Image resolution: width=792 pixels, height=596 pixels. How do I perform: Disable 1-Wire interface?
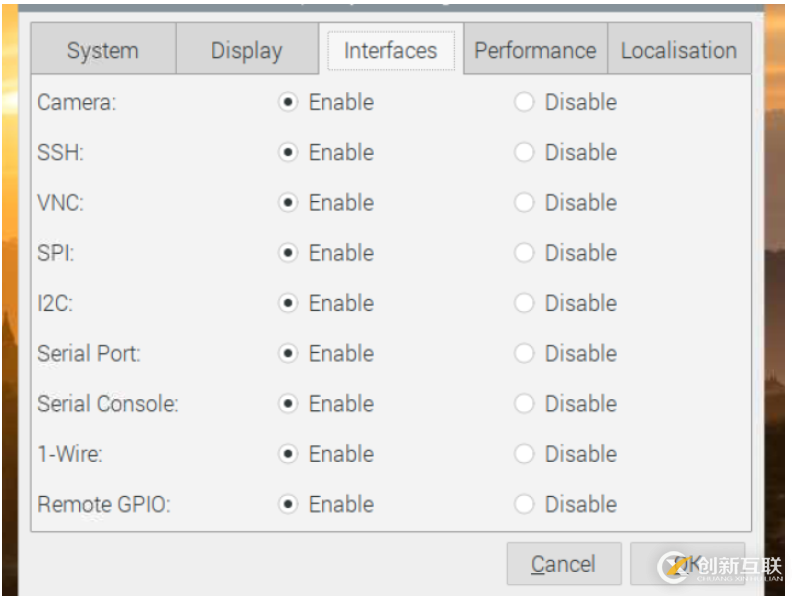pyautogui.click(x=524, y=454)
